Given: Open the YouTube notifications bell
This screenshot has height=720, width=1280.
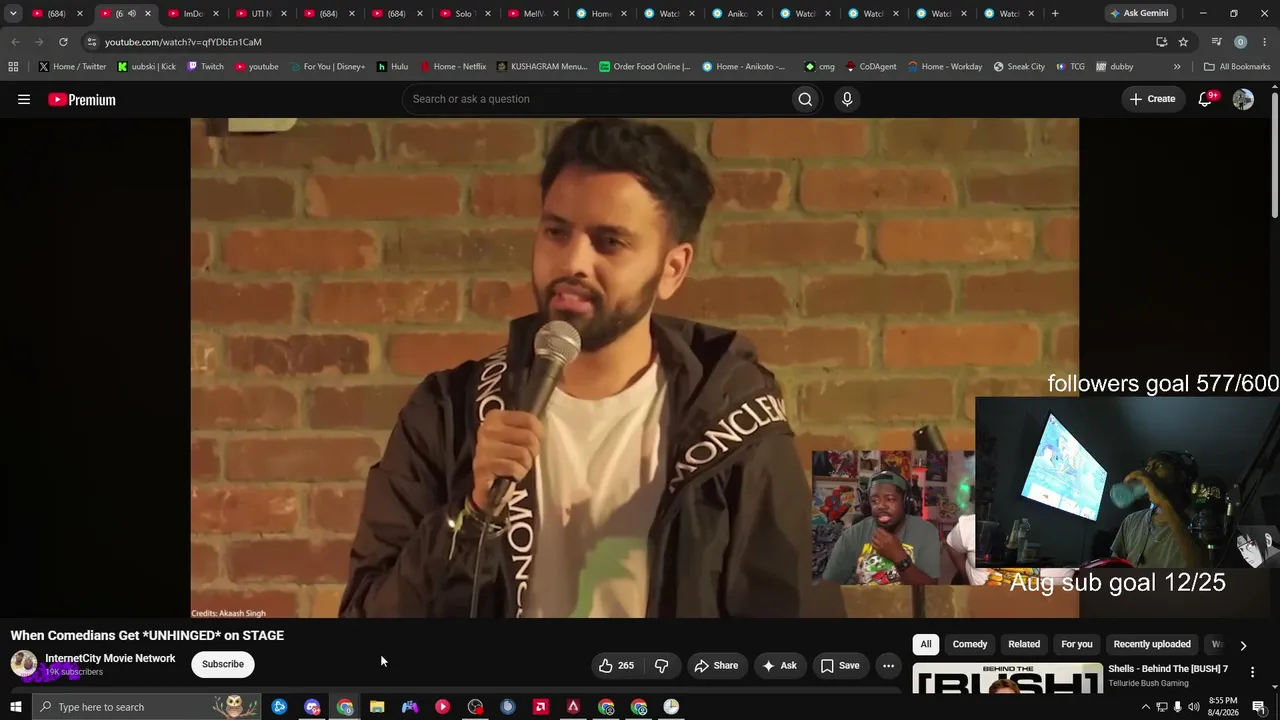Looking at the screenshot, I should point(1206,99).
